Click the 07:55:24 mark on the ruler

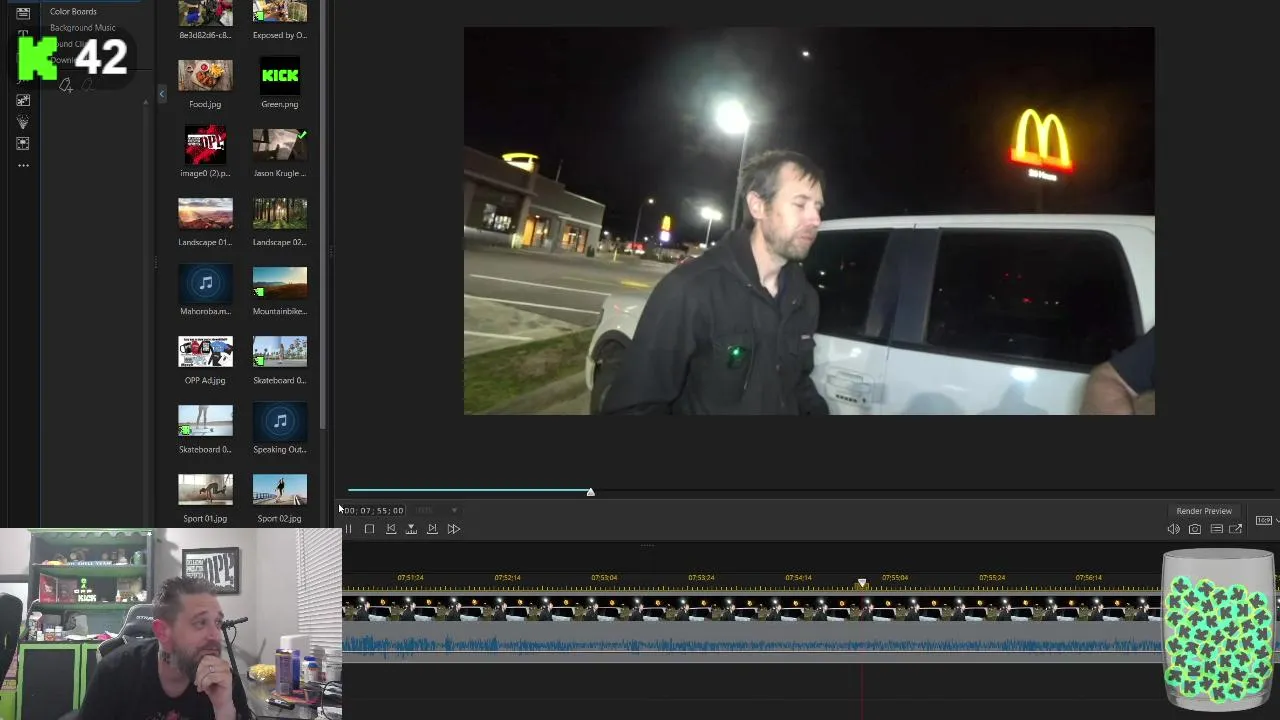992,578
